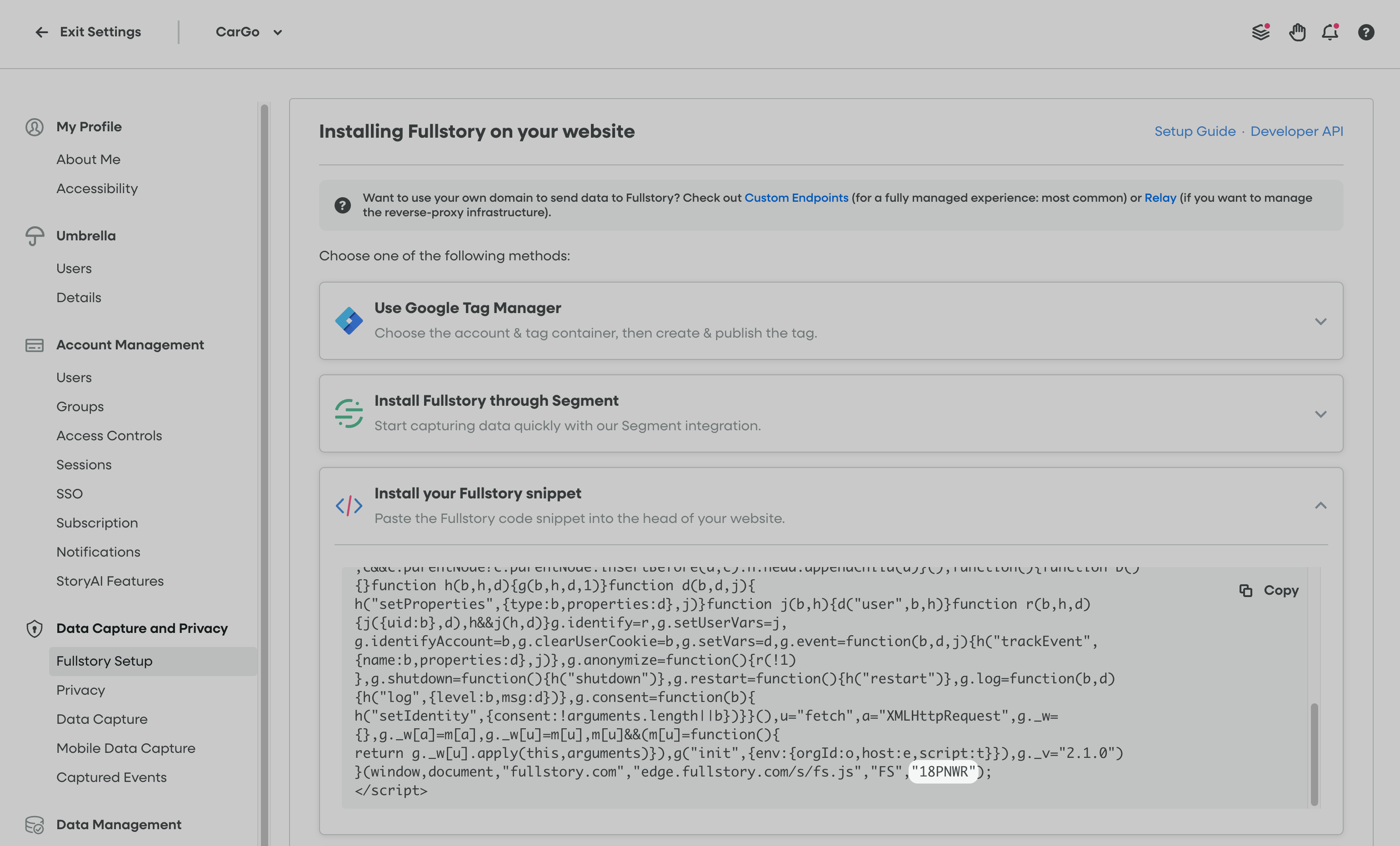Click the closing </script> tag line

click(x=391, y=791)
